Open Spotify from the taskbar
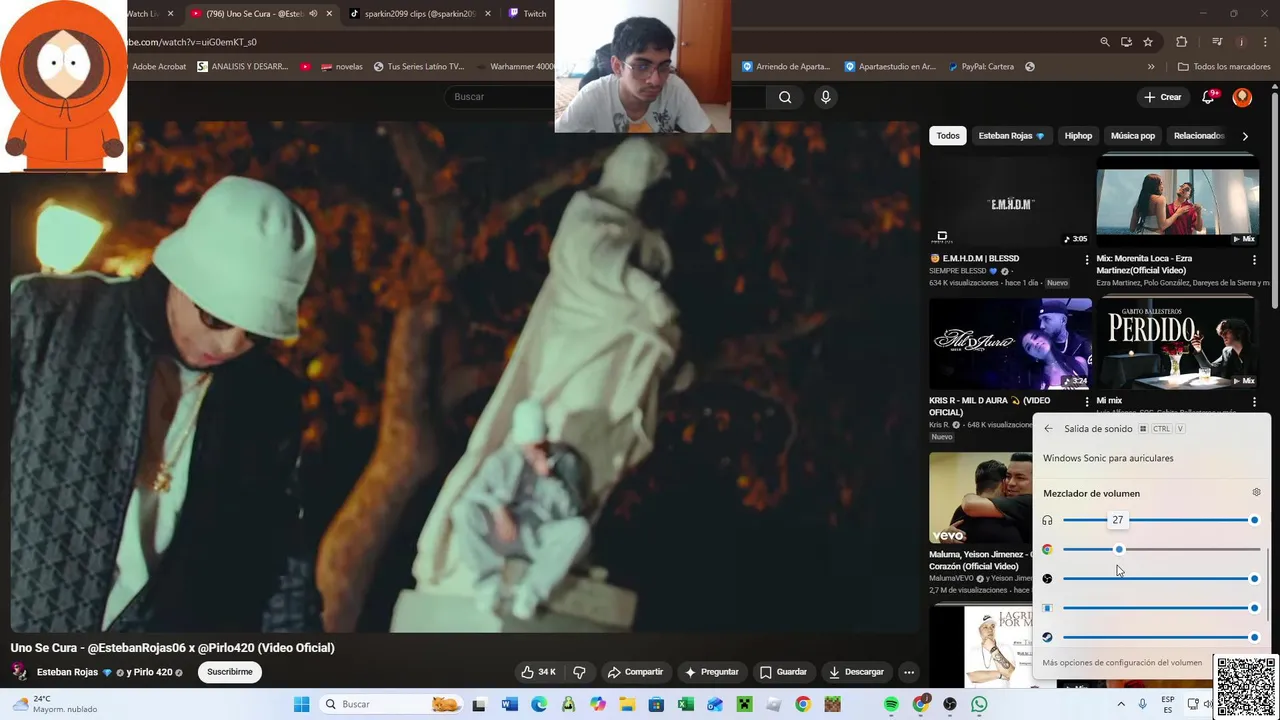Image resolution: width=1280 pixels, height=720 pixels. 891,704
